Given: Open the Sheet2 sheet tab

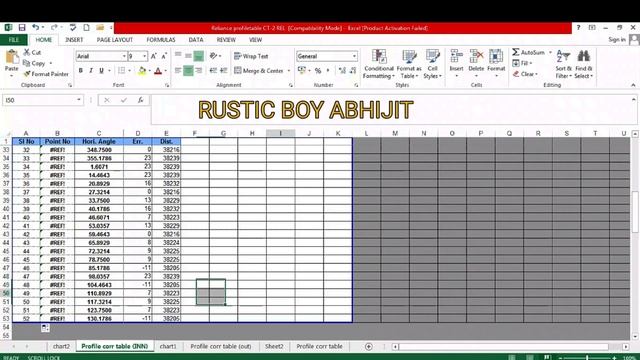Looking at the screenshot, I should 274,346.
